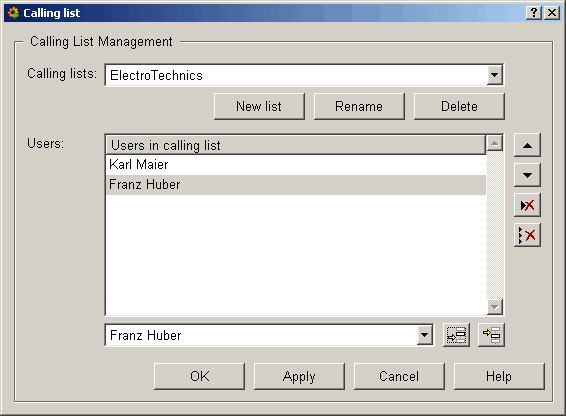566x416 pixels.
Task: Insert user at selected list position
Action: 456,335
